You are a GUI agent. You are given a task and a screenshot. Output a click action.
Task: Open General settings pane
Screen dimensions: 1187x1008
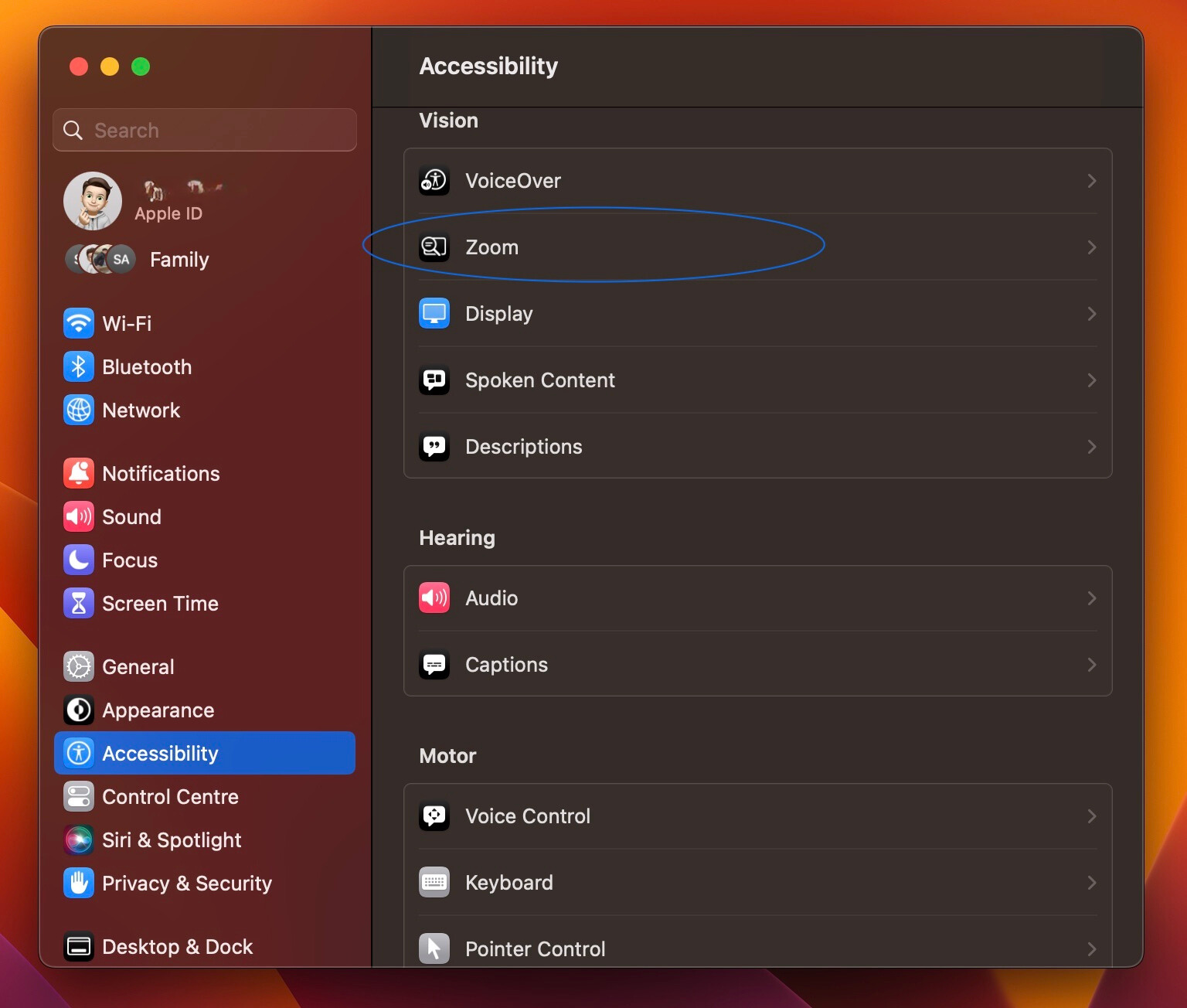coord(205,666)
